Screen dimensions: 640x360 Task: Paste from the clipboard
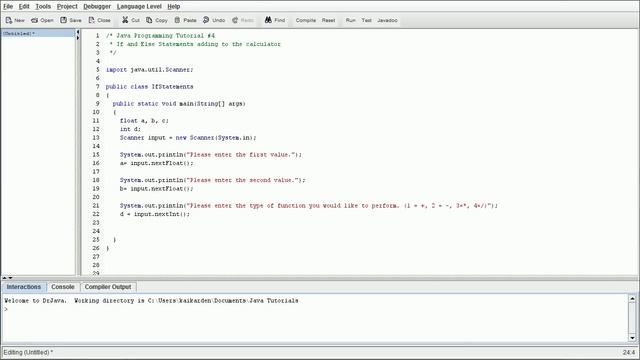(185, 20)
